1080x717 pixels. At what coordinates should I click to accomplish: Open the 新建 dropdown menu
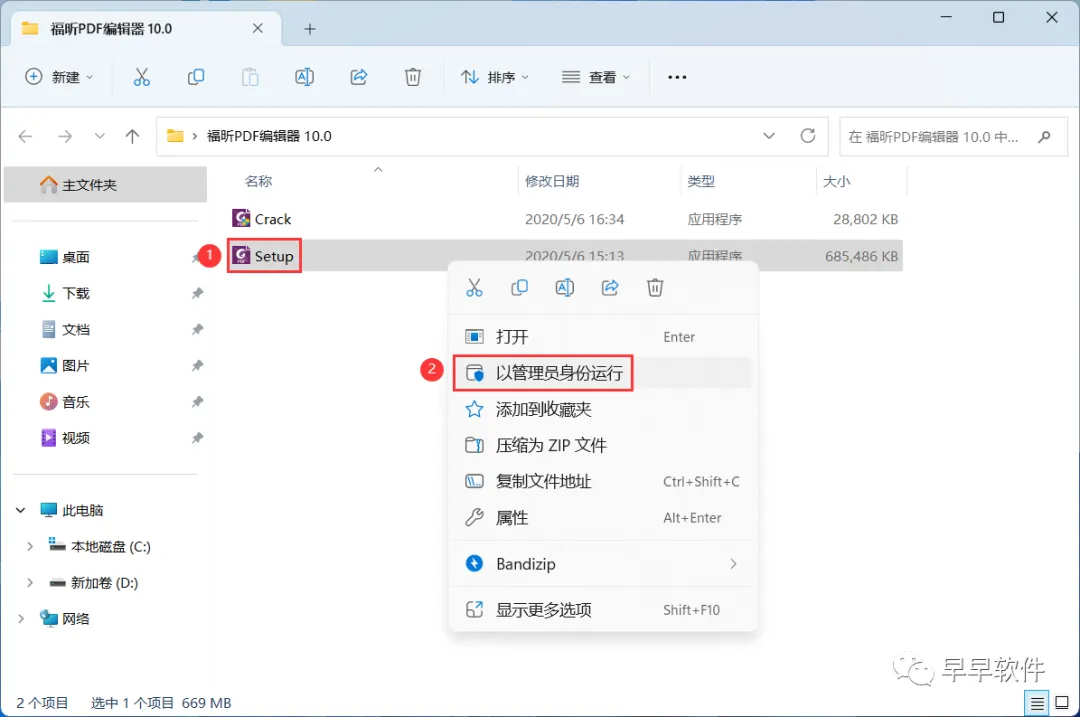click(59, 77)
